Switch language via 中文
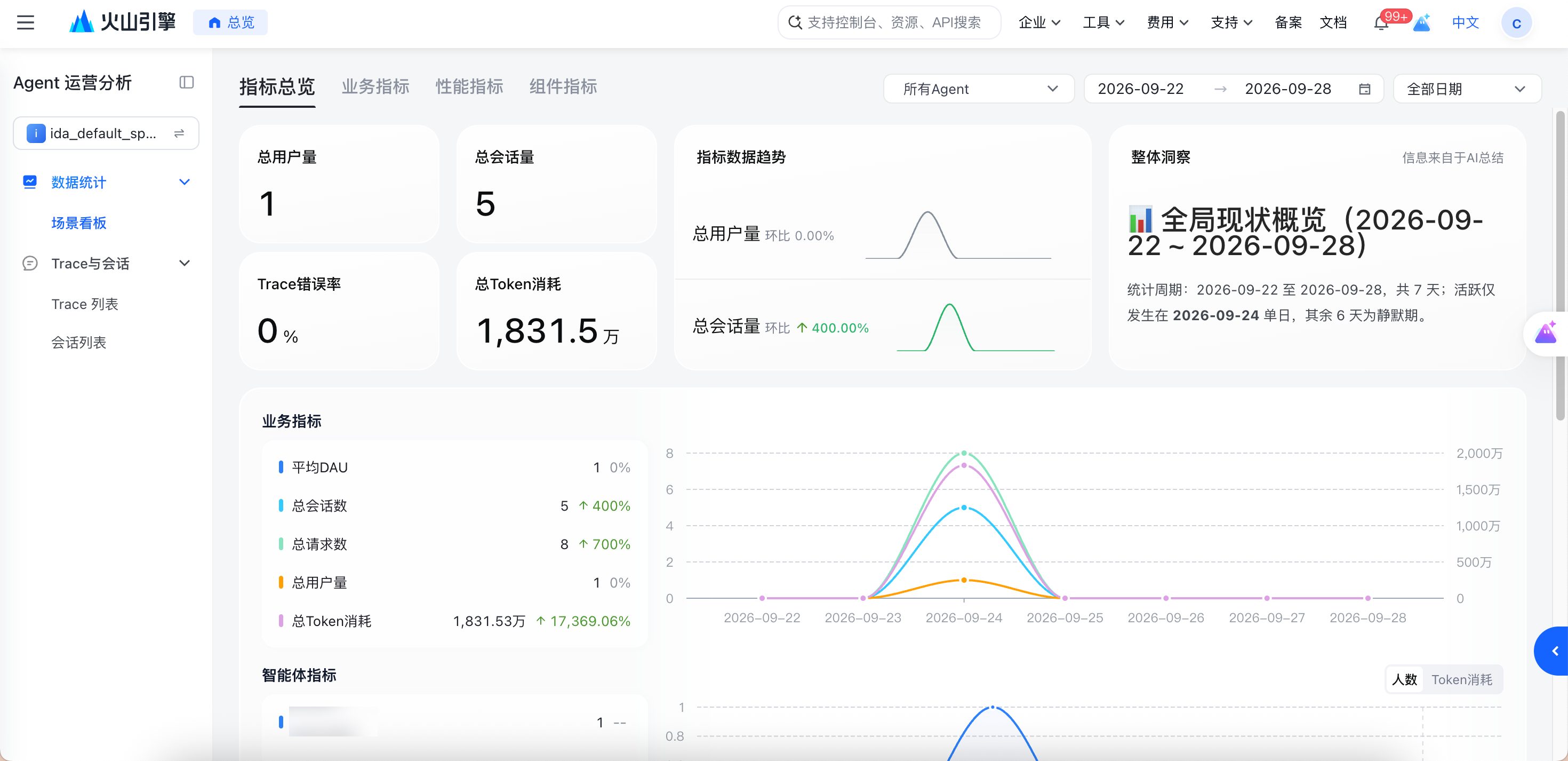 pos(1465,22)
